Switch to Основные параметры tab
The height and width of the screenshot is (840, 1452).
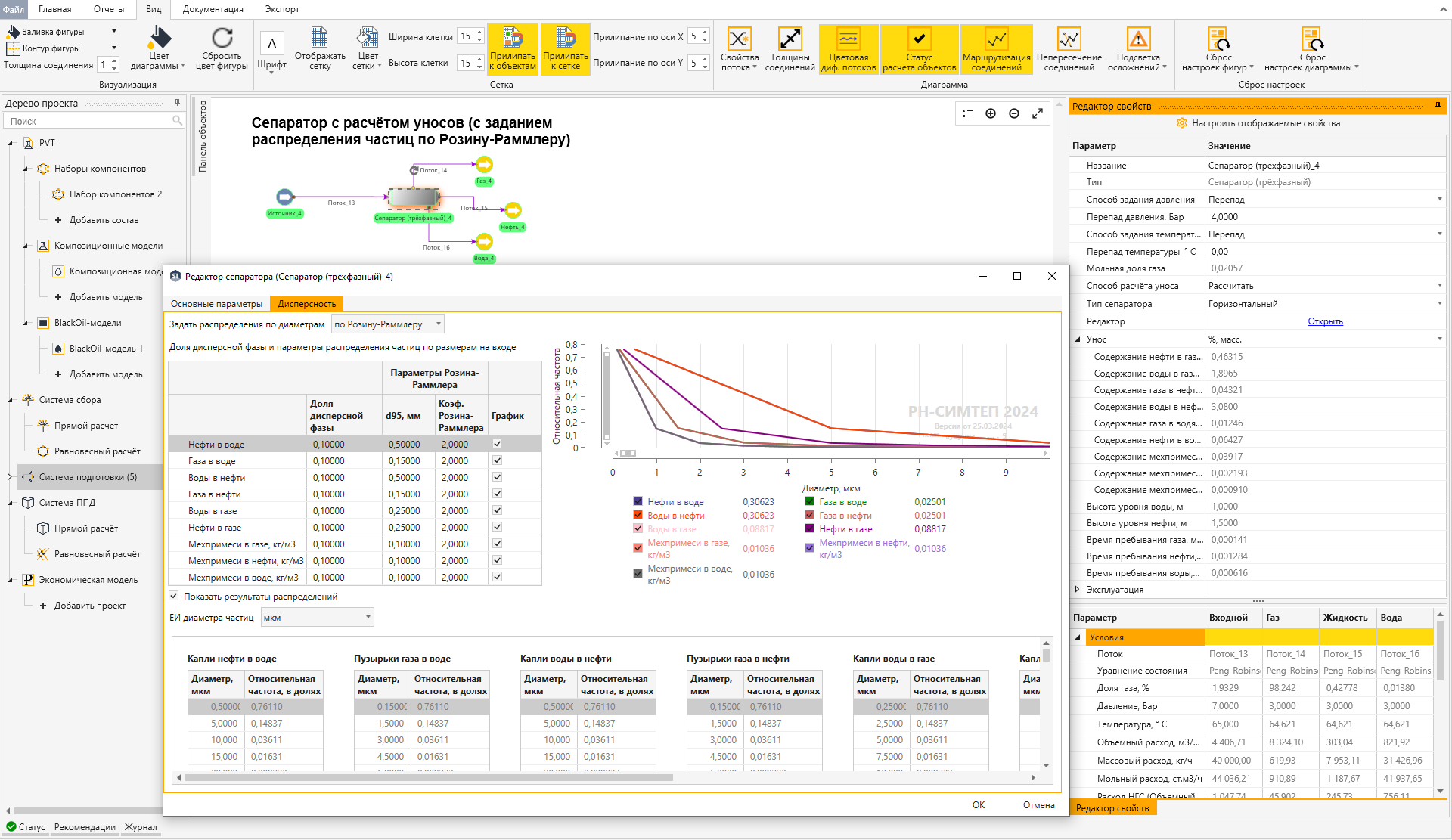coord(216,304)
